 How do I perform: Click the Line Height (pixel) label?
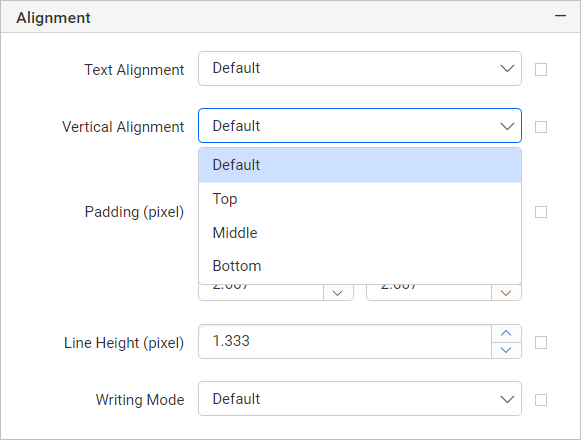point(124,343)
